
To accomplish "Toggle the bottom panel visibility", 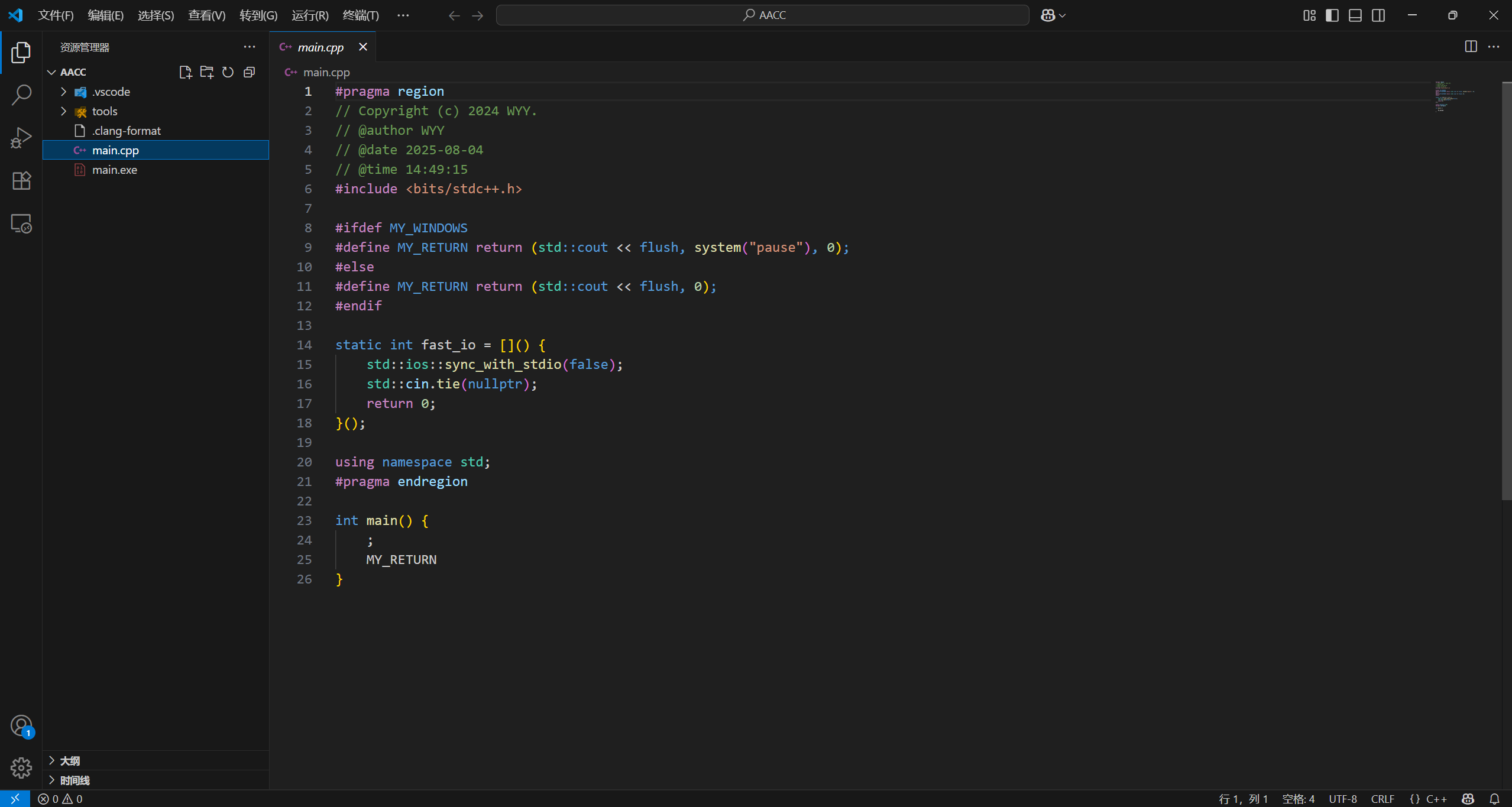I will [x=1355, y=15].
